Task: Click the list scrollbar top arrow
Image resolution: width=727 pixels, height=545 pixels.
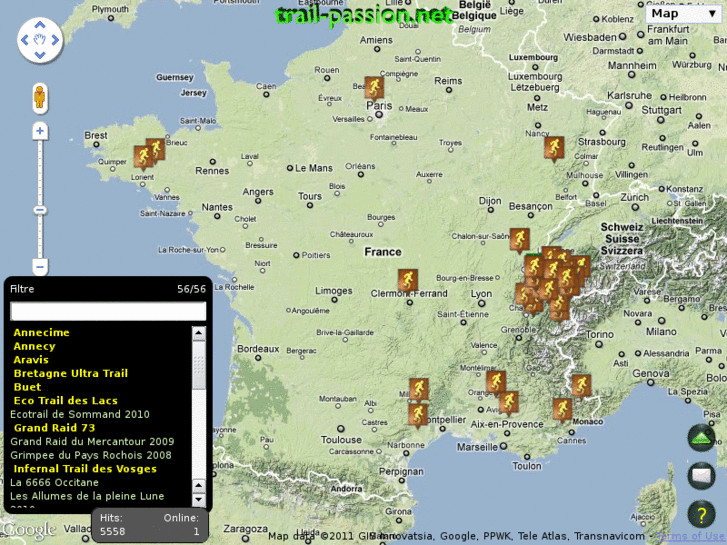Action: tap(198, 333)
